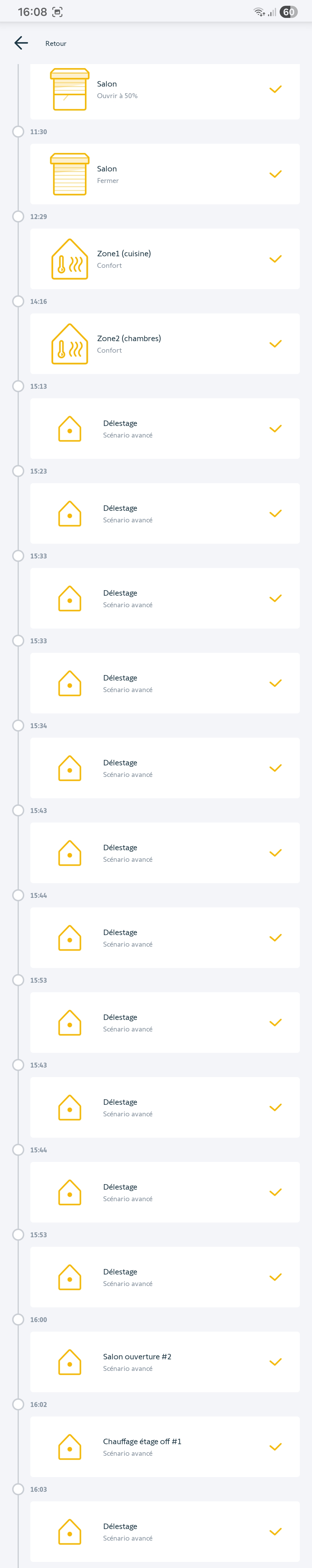Image resolution: width=312 pixels, height=1568 pixels.
Task: Tap the checkmark for Chauffage étage off #1
Action: pos(275,1447)
